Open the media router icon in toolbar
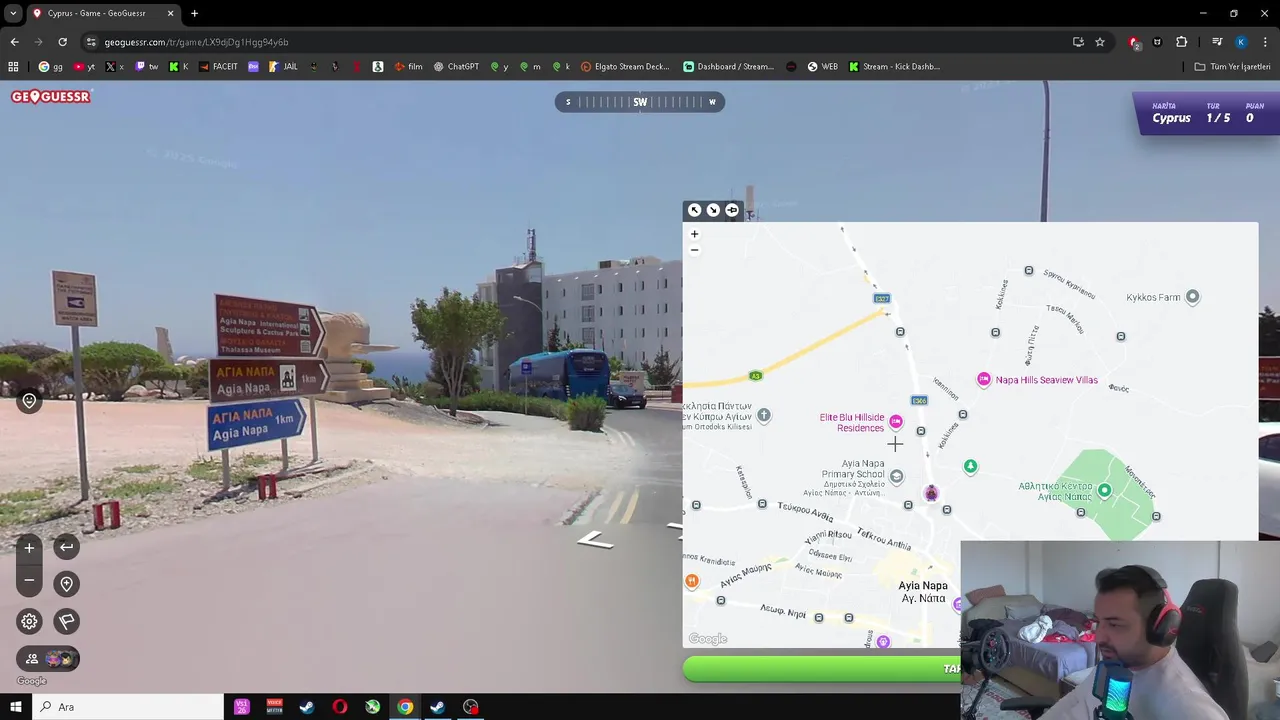 coord(1217,42)
